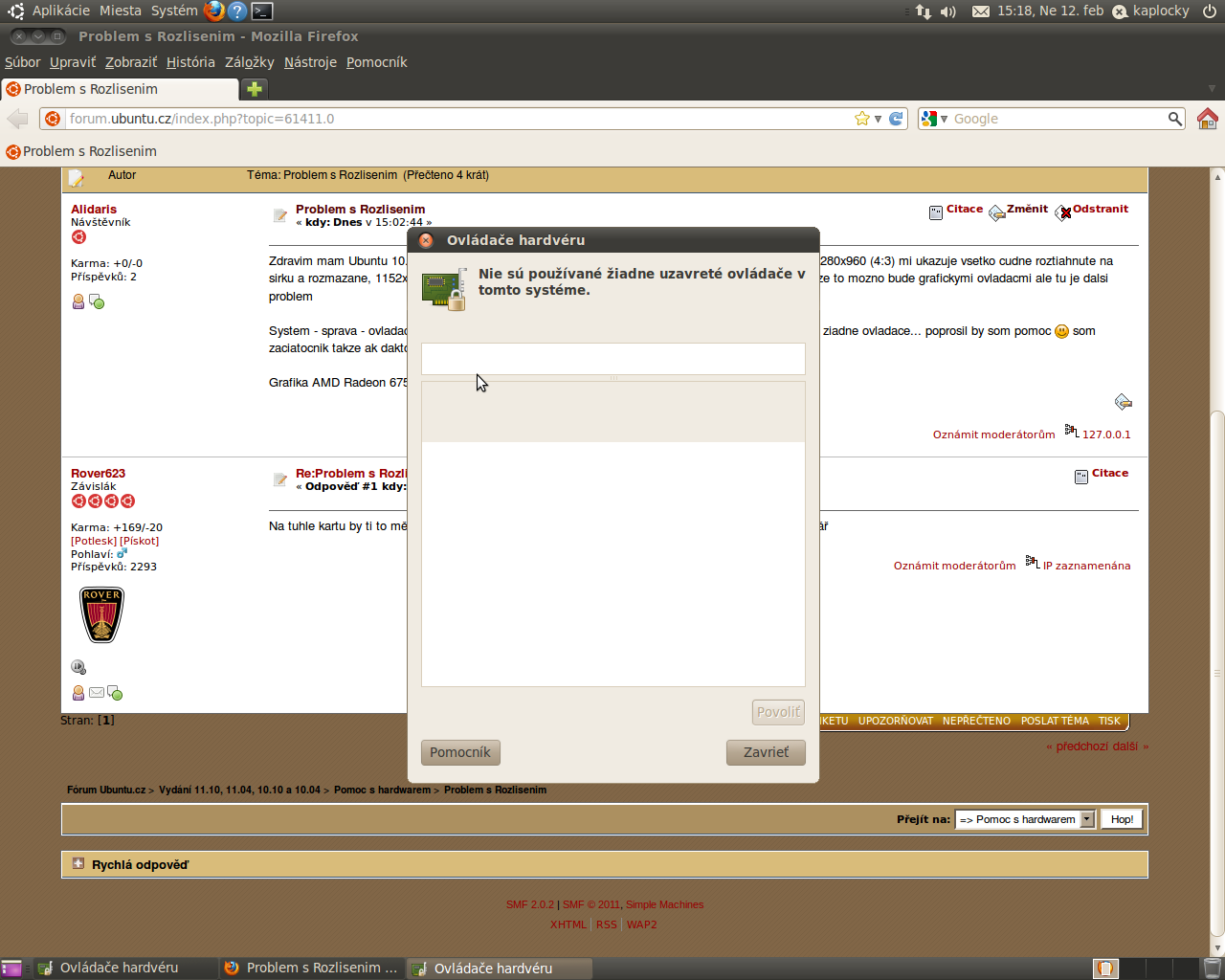This screenshot has height=980, width=1225.
Task: Click the Firefox launcher icon in top panel
Action: pyautogui.click(x=213, y=11)
